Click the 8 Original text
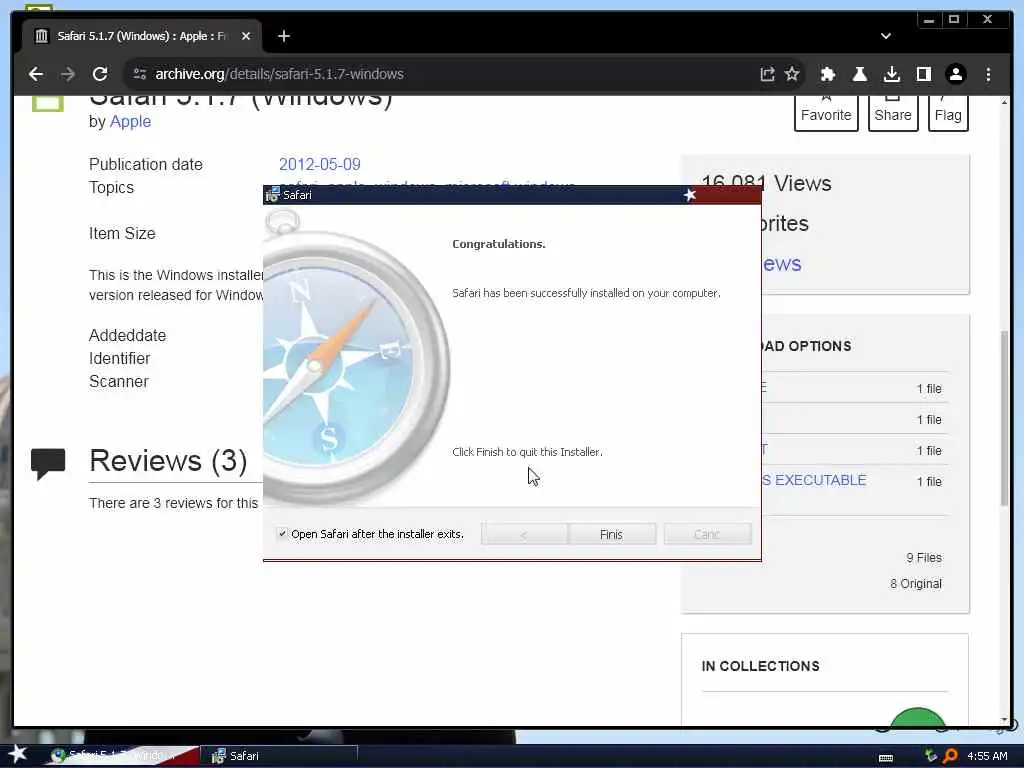 pos(916,584)
